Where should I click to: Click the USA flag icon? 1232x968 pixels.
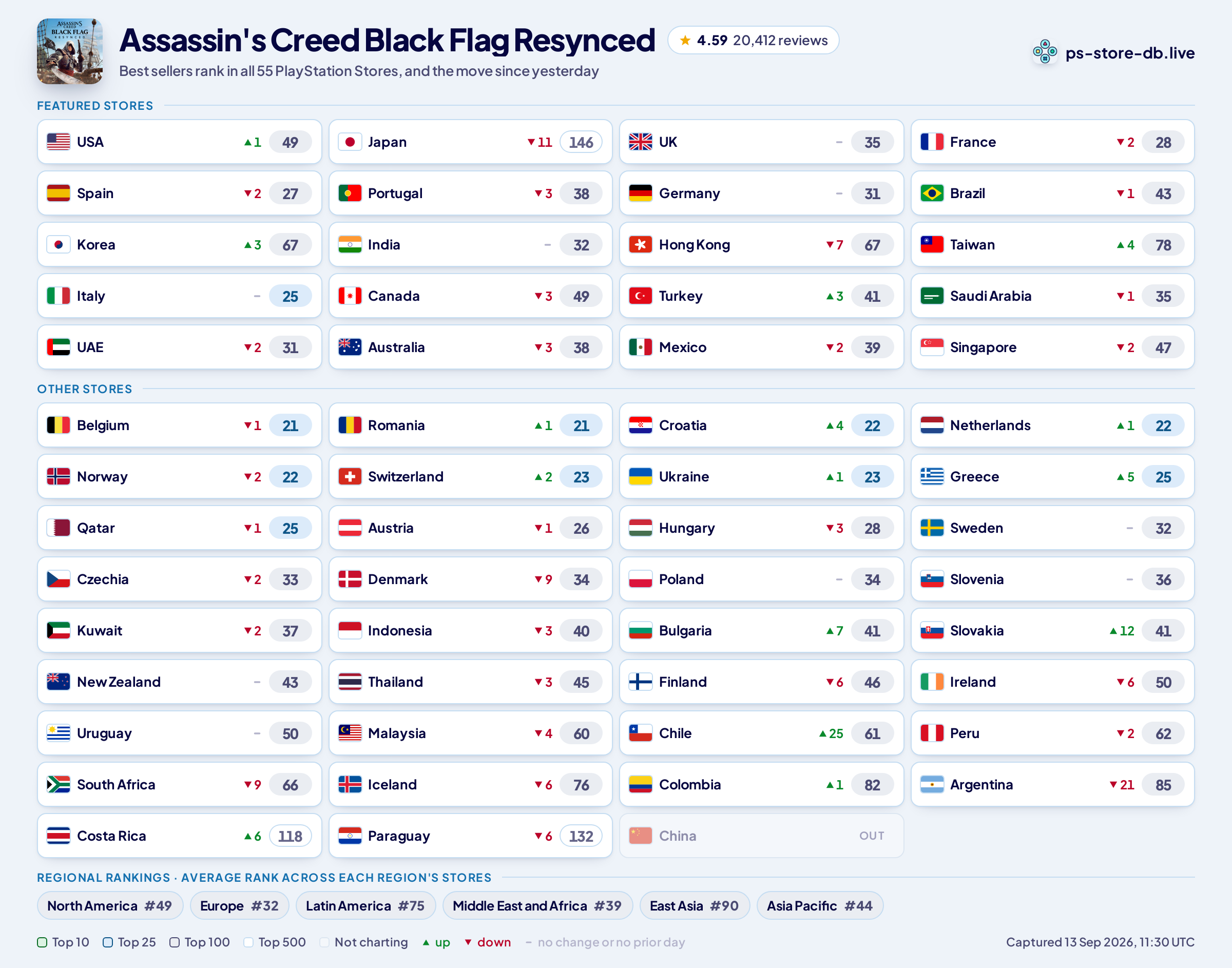[x=59, y=142]
